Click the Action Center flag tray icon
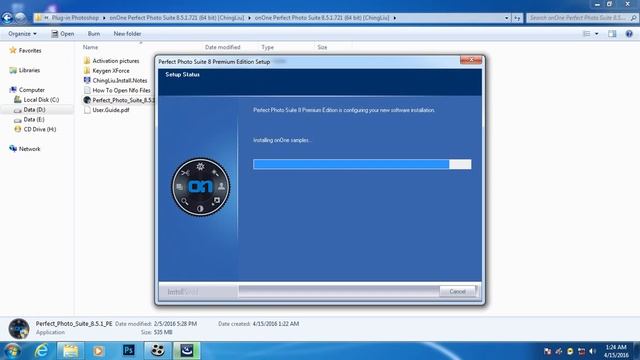This screenshot has width=640, height=360. tap(548, 351)
